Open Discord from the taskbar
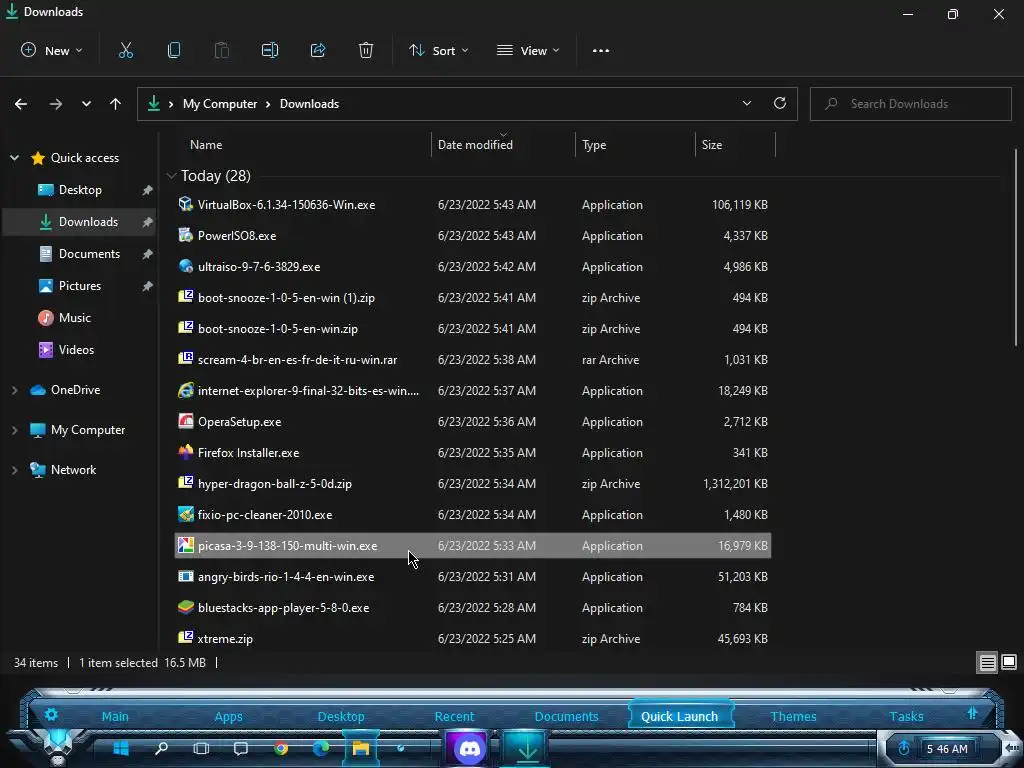 (469, 748)
